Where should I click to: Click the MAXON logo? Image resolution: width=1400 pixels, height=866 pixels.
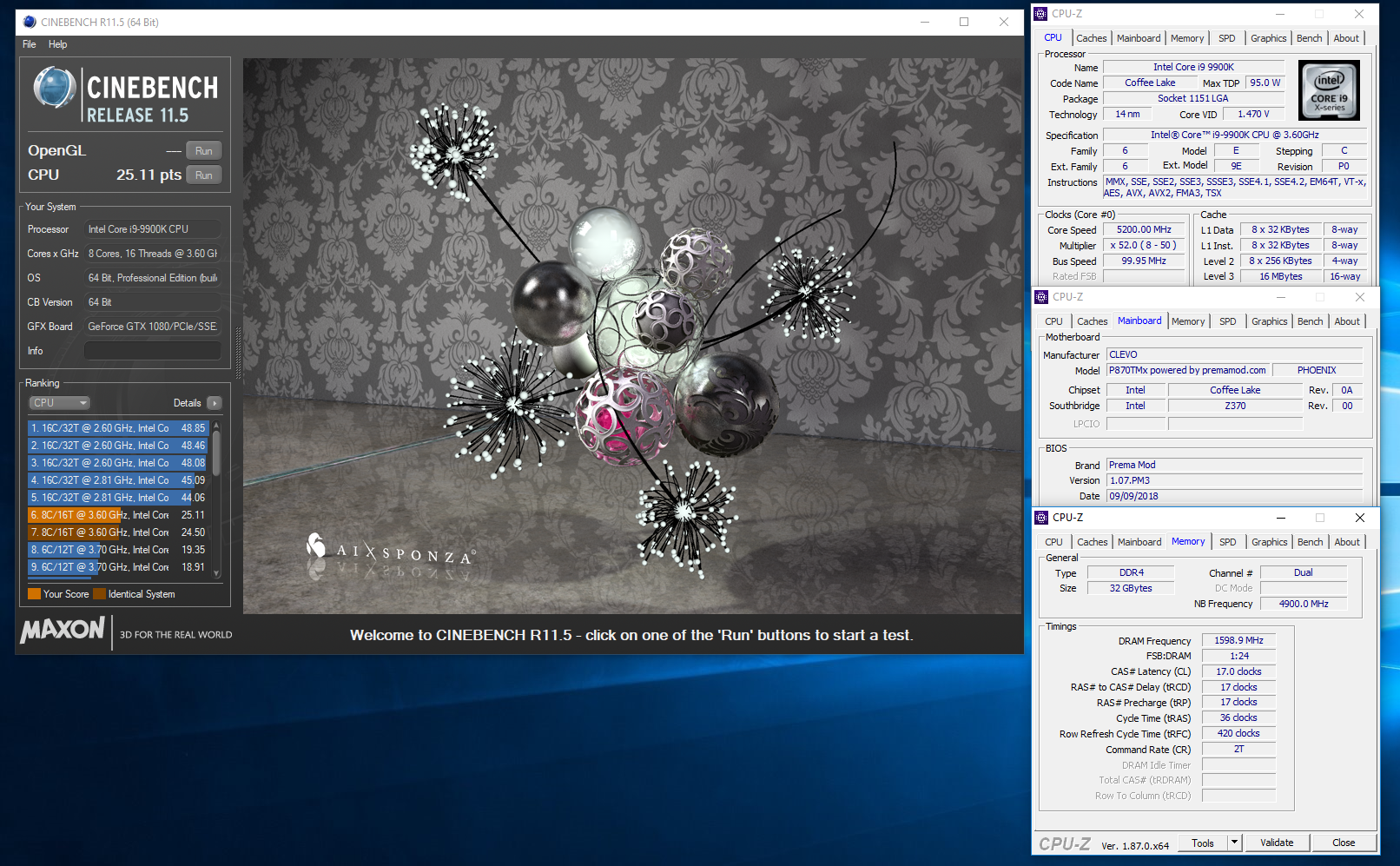(x=63, y=630)
